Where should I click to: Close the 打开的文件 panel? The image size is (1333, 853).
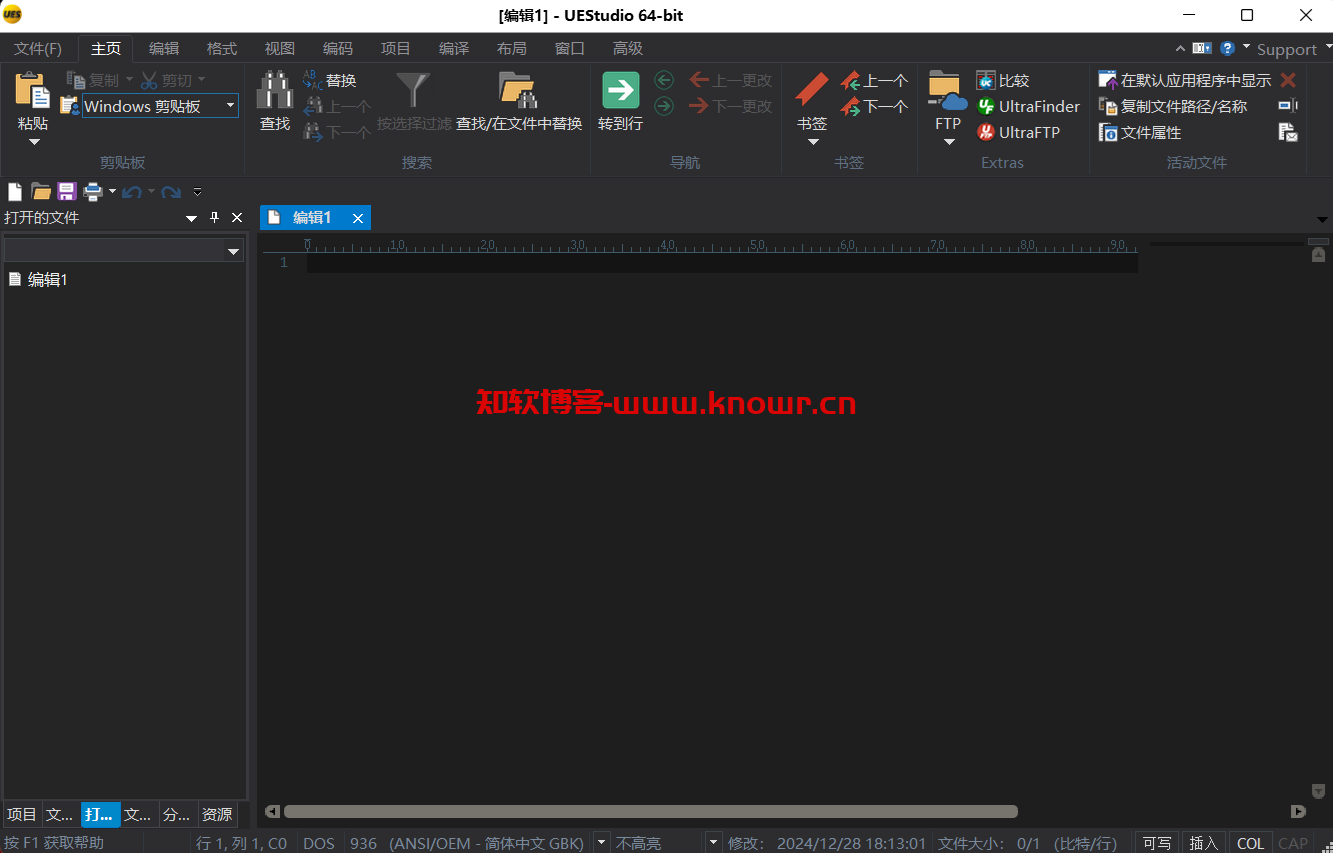click(x=237, y=218)
